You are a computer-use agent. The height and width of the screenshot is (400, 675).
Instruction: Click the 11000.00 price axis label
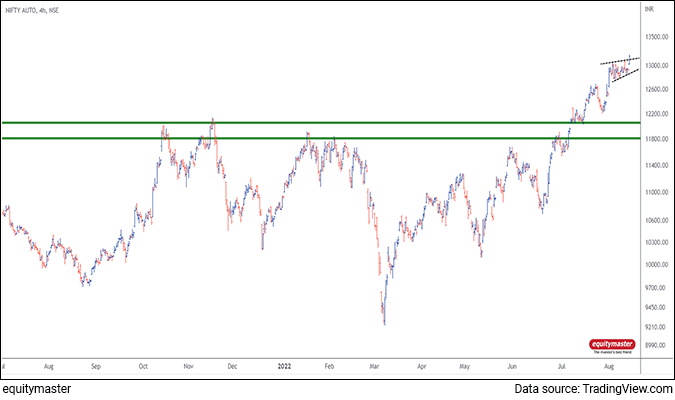654,192
